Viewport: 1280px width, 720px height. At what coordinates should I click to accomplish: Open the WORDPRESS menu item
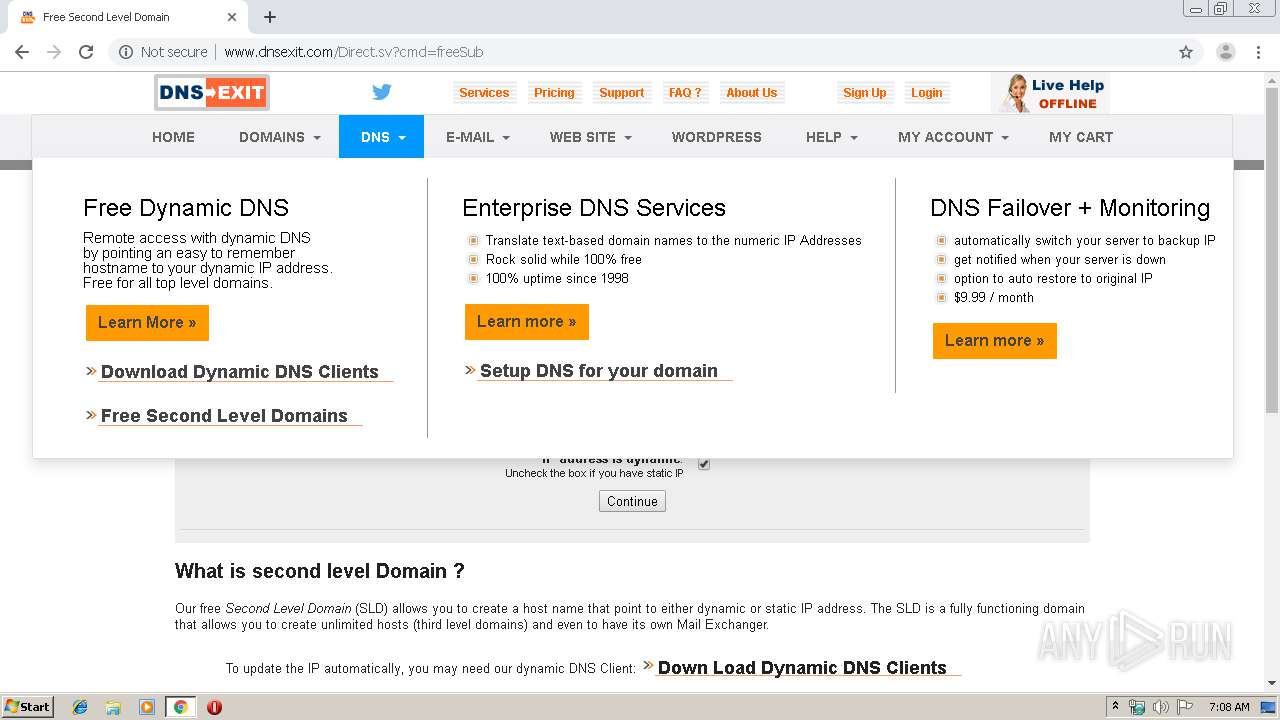[716, 137]
